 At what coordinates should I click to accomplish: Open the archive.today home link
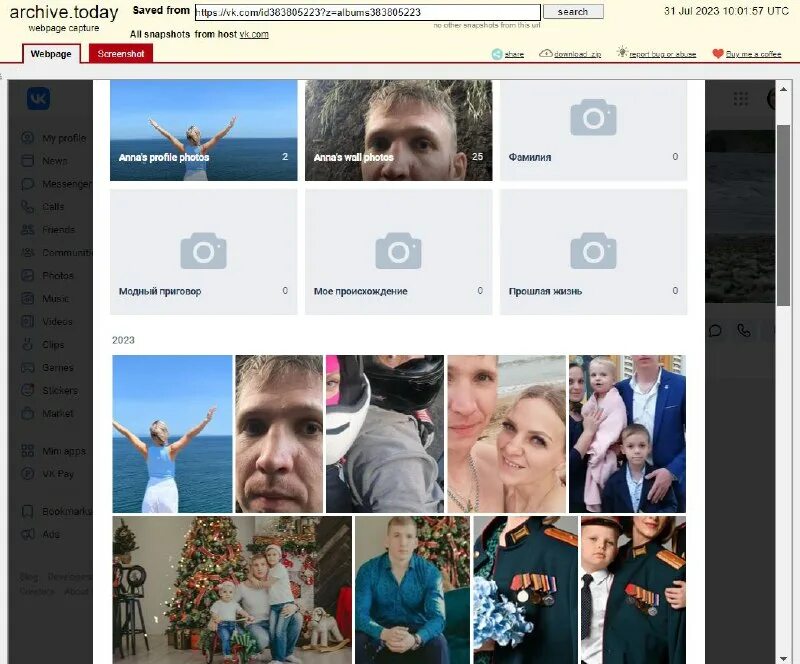(x=64, y=12)
